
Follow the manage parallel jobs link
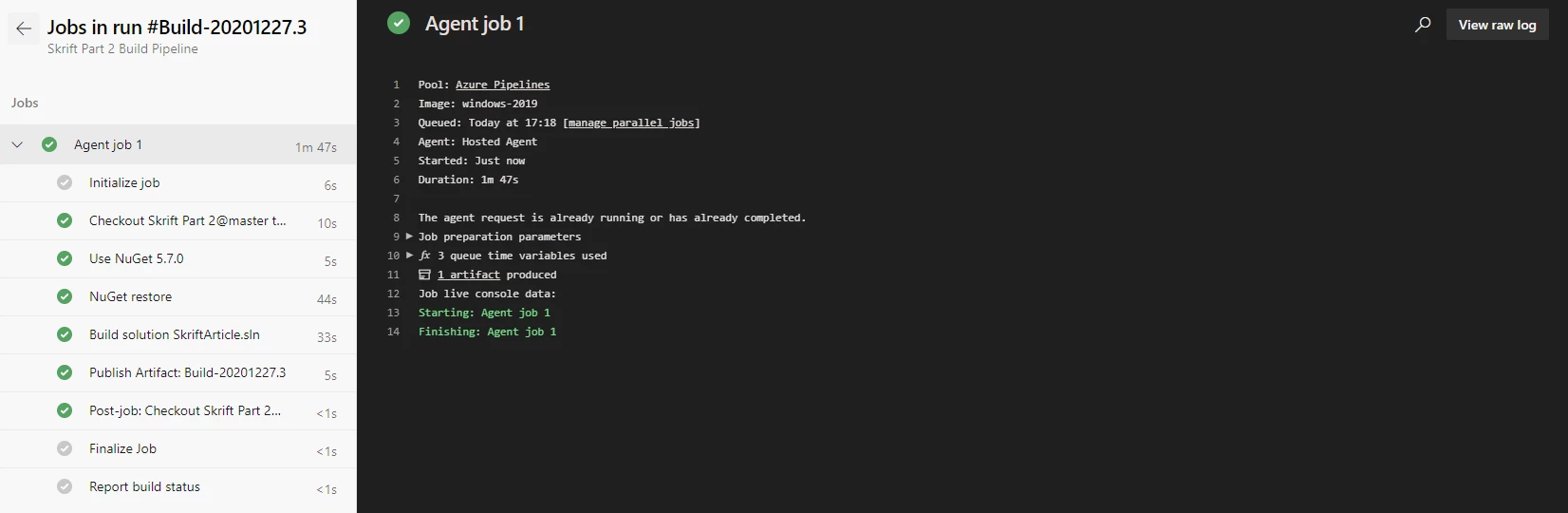tap(631, 123)
